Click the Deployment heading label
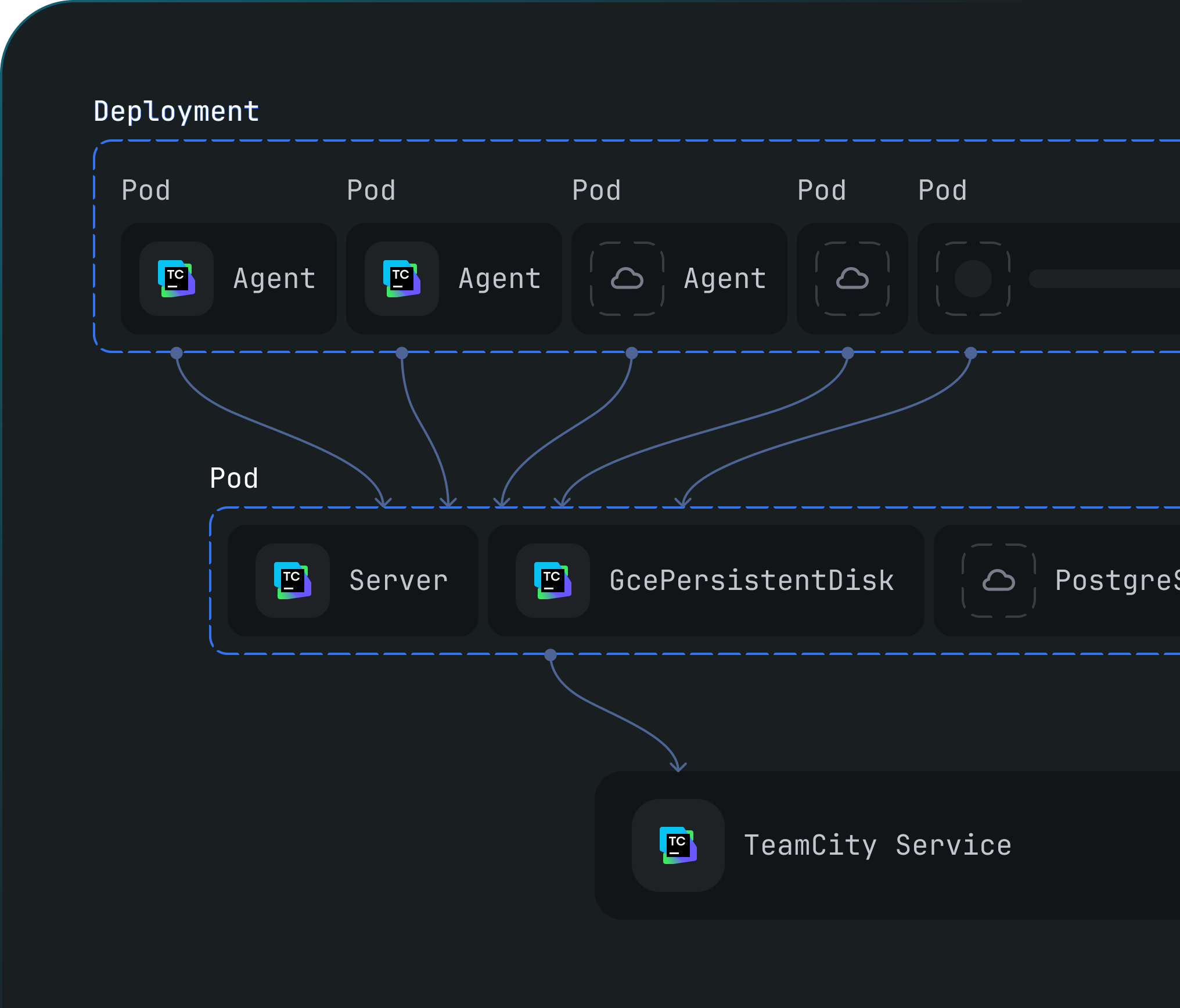This screenshot has height=1008, width=1180. point(177,111)
